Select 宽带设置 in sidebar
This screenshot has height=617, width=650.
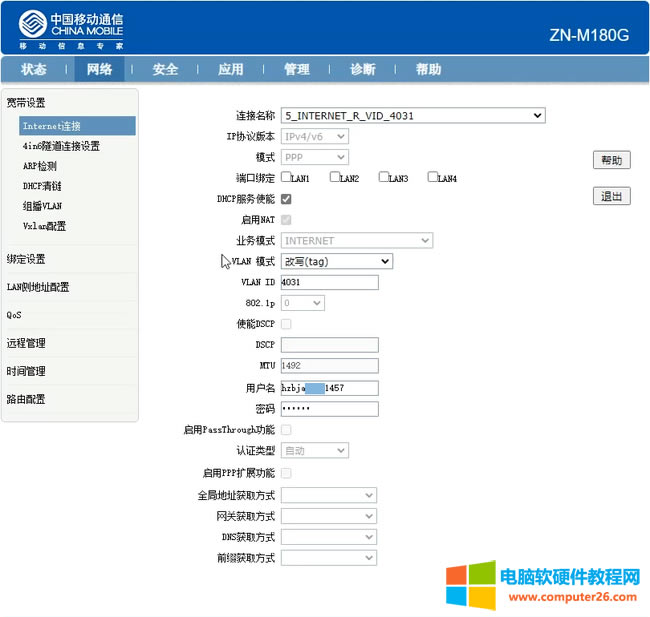point(26,102)
